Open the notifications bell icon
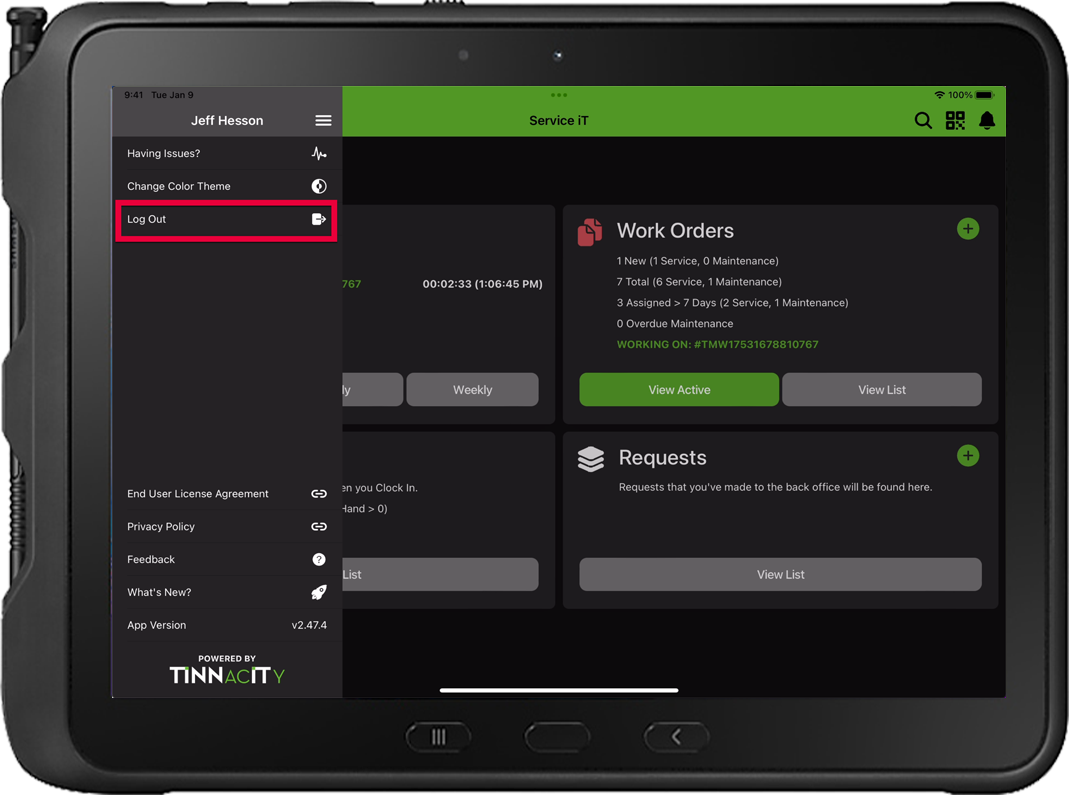 pos(988,120)
